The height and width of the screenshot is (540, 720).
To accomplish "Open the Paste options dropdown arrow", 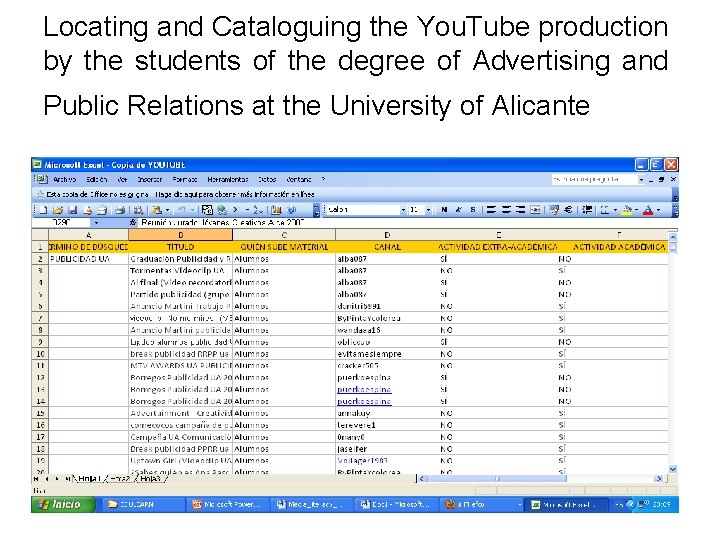I will coord(167,210).
